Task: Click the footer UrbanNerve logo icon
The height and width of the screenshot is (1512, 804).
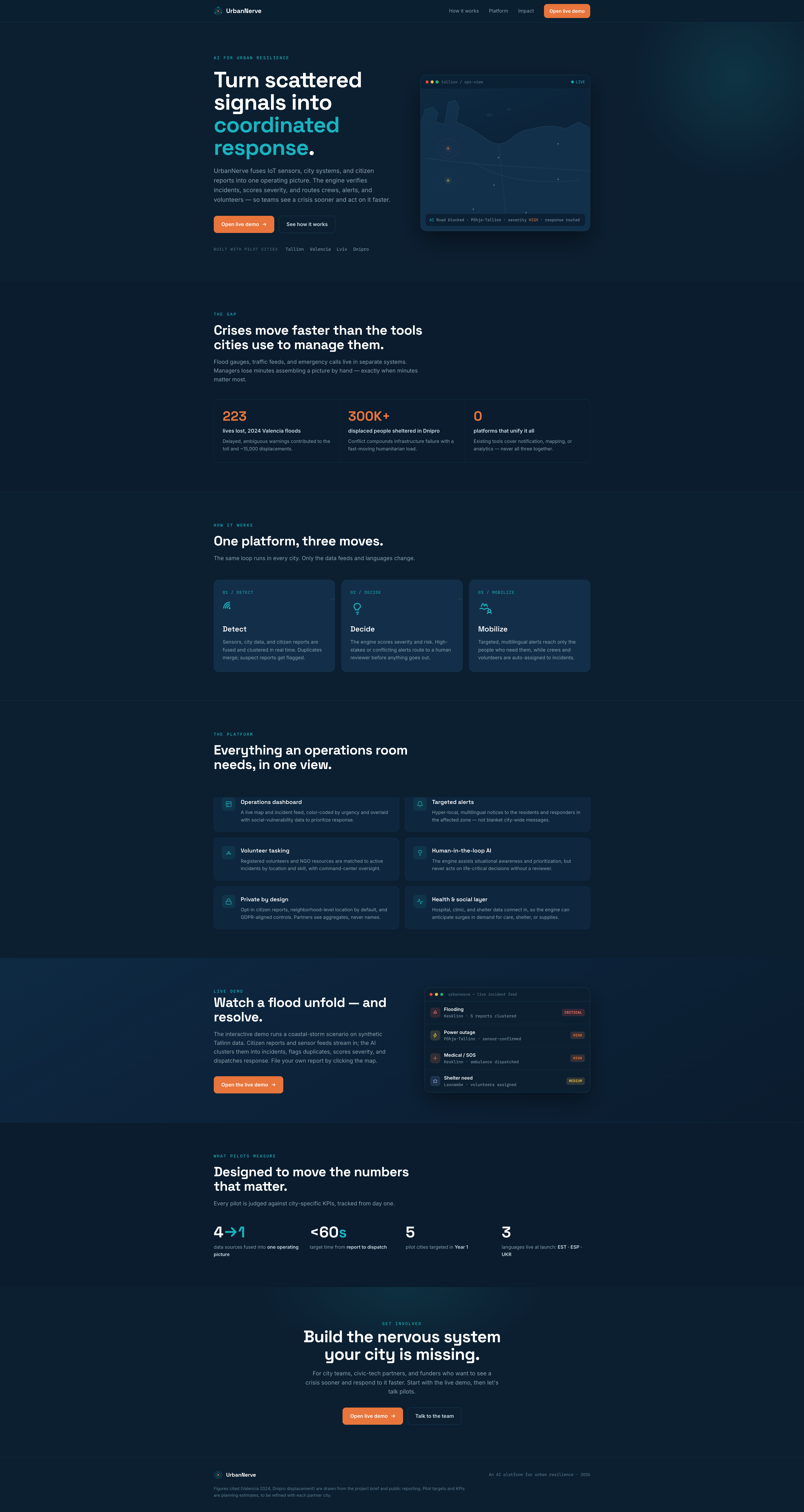Action: (x=218, y=1475)
